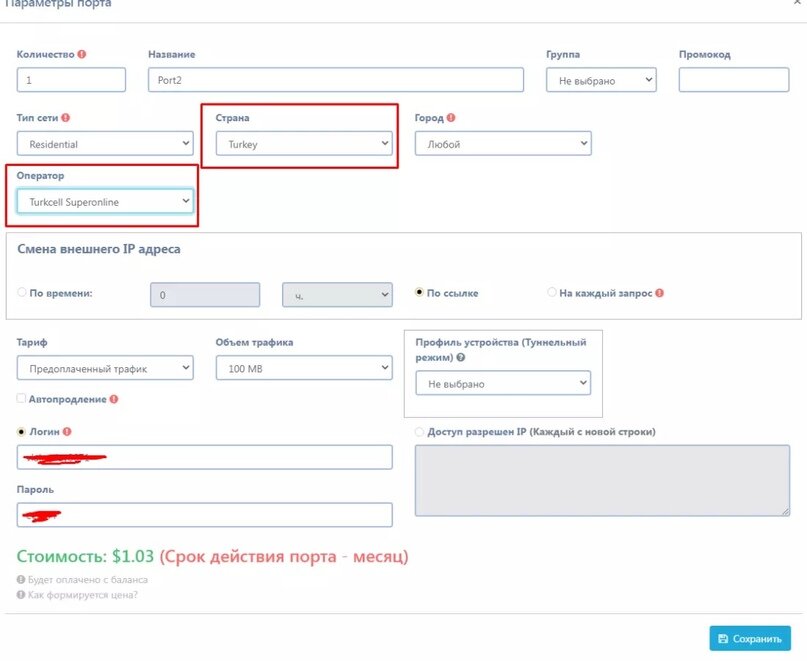Image resolution: width=807 pixels, height=661 pixels.
Task: Click the info icon before Как формируется цена
Action: [21, 595]
